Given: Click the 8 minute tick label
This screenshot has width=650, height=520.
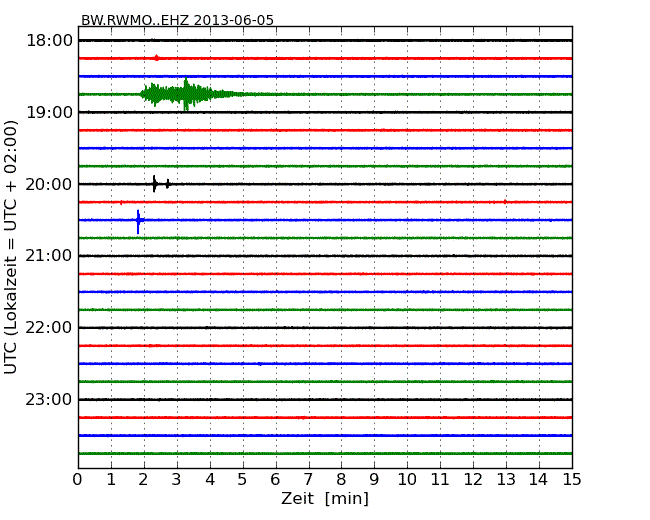Looking at the screenshot, I should [342, 480].
